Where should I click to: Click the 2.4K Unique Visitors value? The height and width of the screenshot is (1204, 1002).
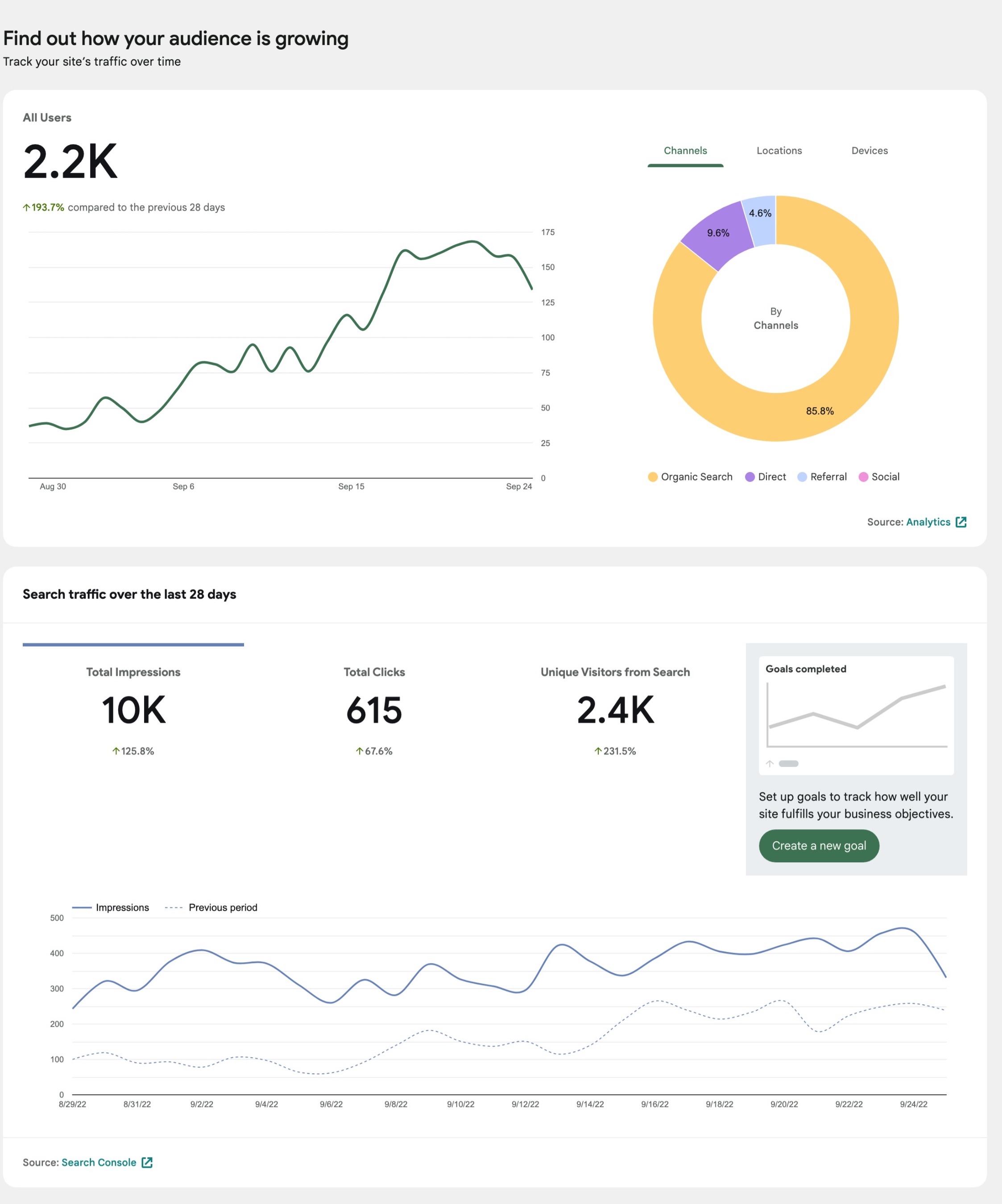click(x=616, y=710)
